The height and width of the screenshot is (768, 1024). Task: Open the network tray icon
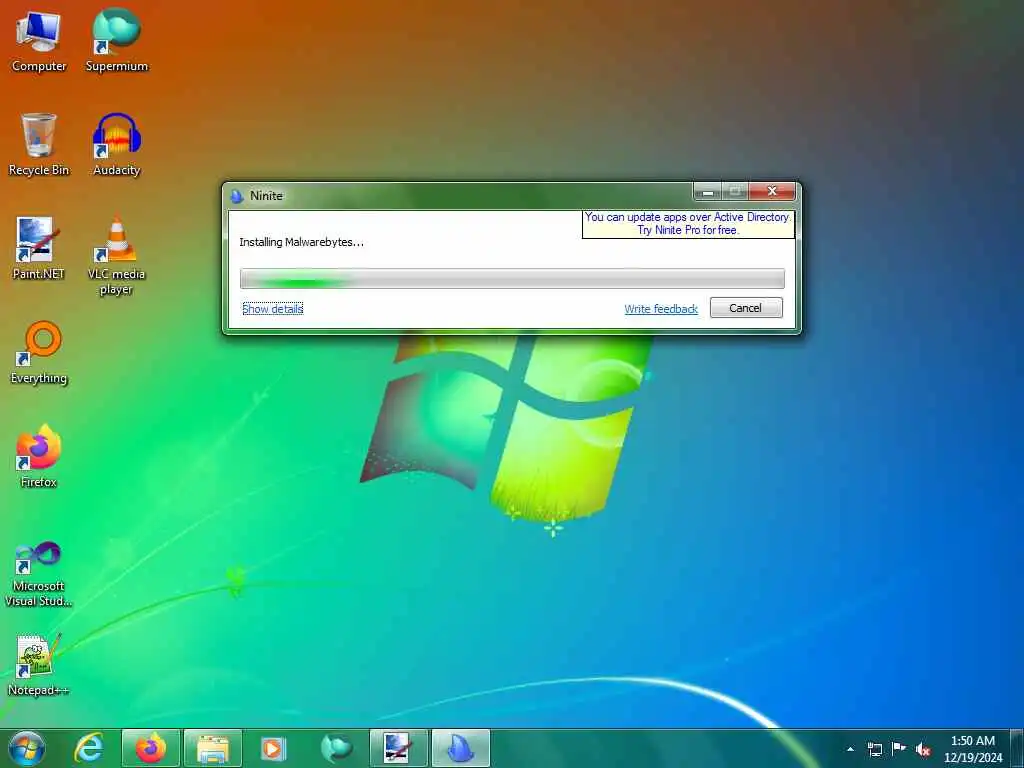(874, 749)
